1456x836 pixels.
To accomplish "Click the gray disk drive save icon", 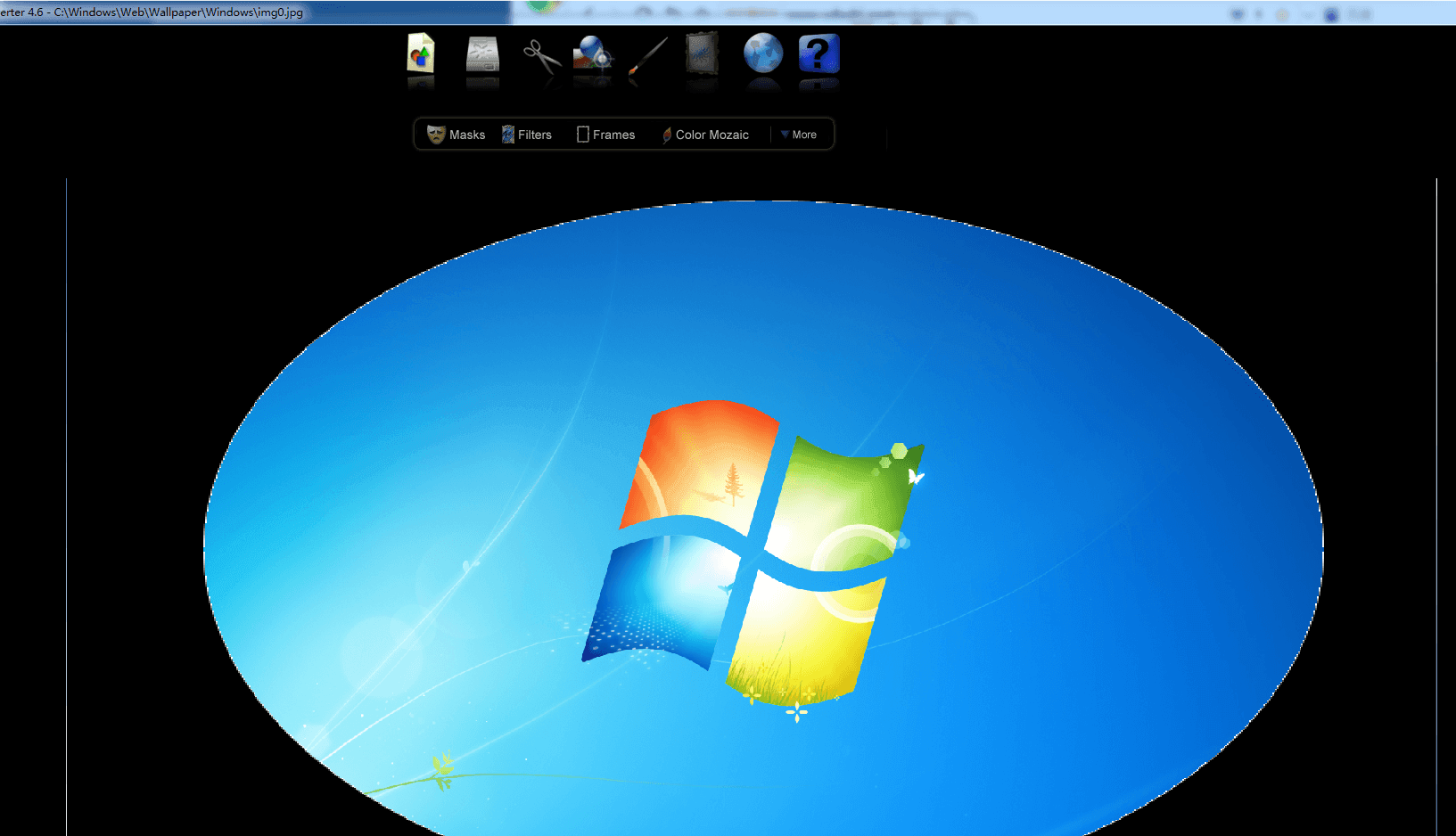I will pos(482,54).
